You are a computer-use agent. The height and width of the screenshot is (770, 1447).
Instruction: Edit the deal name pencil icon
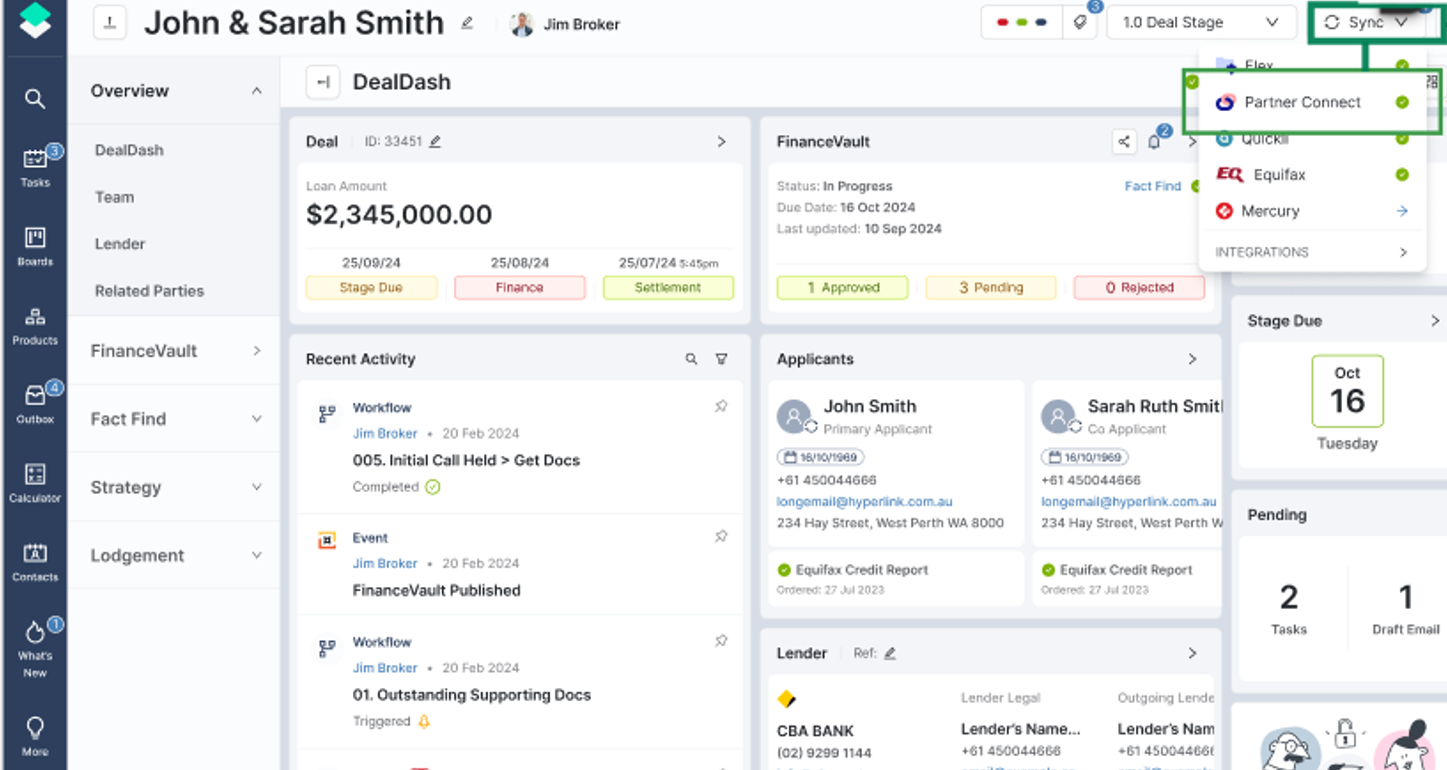pyautogui.click(x=467, y=23)
